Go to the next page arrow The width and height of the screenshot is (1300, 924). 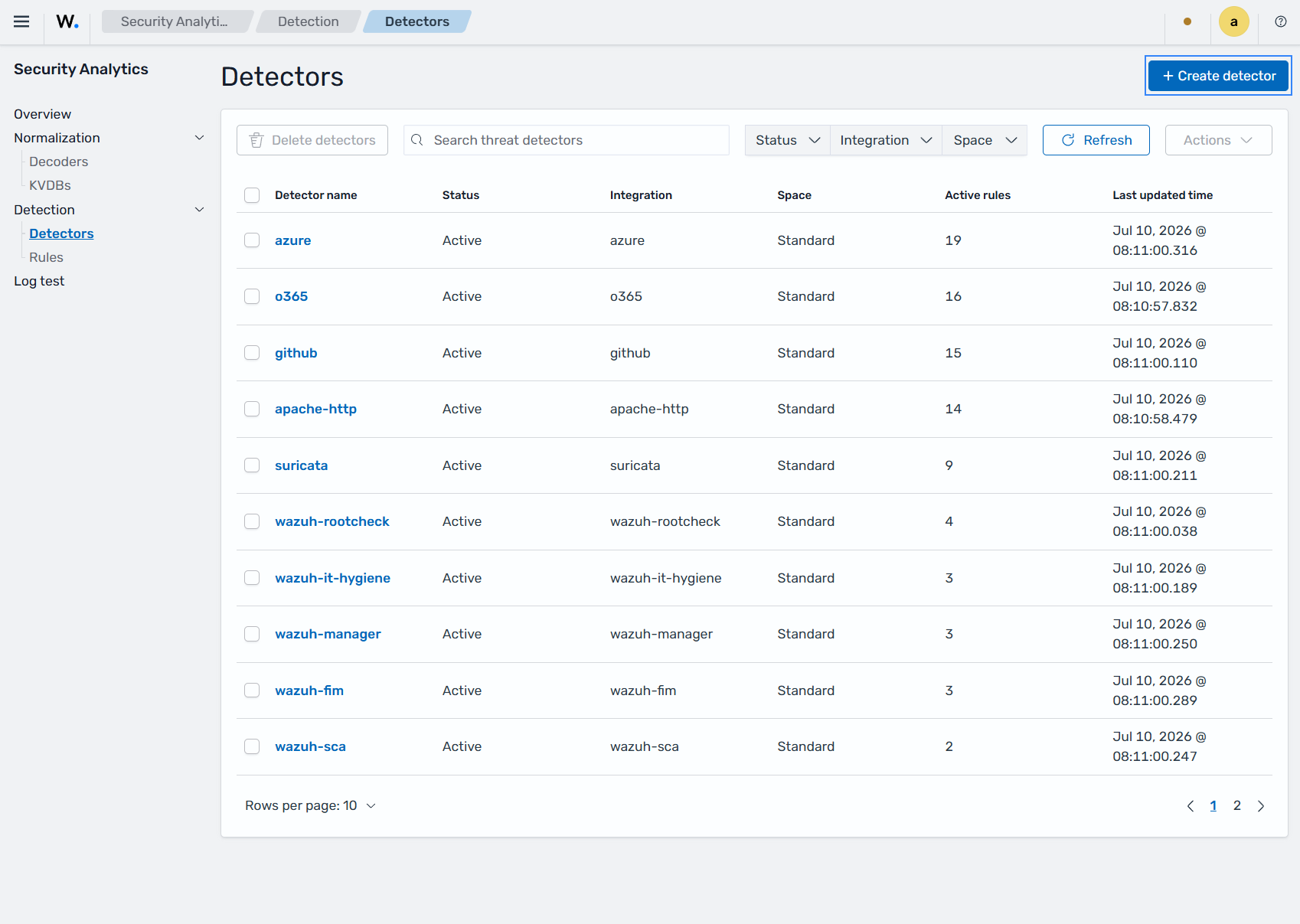(1261, 805)
